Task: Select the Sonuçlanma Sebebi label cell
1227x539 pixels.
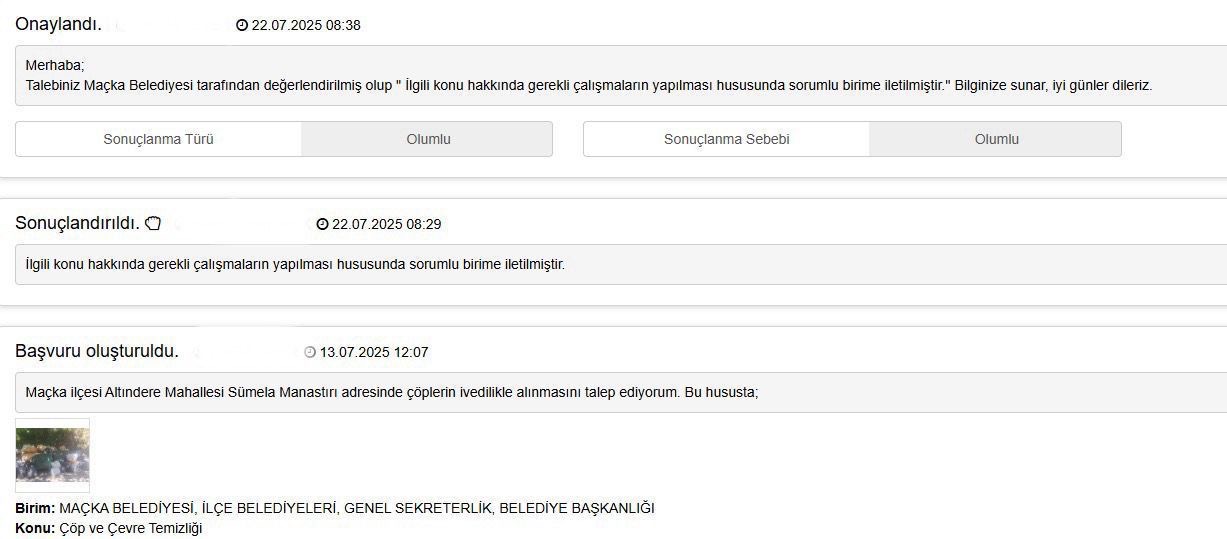Action: click(x=726, y=139)
